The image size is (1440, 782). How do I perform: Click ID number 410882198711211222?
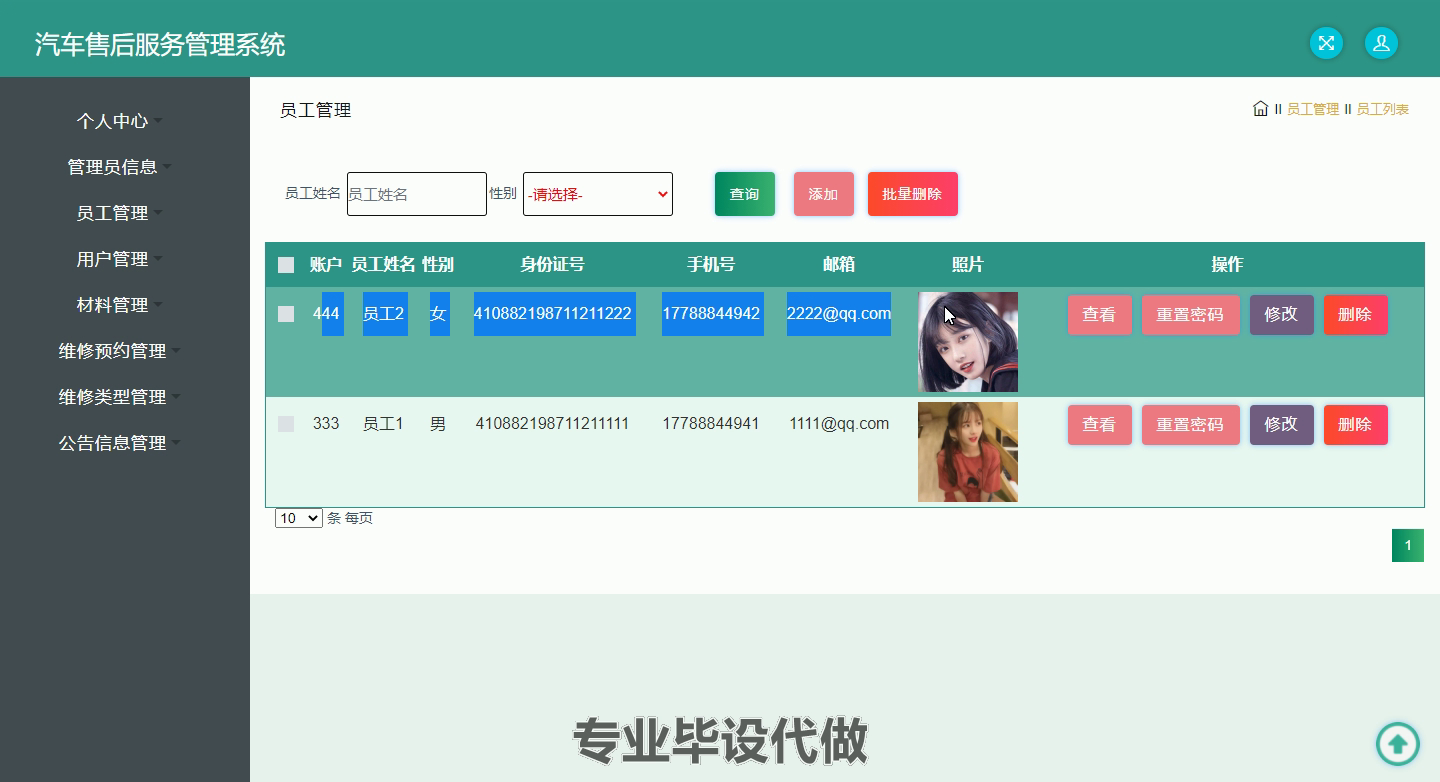click(553, 314)
